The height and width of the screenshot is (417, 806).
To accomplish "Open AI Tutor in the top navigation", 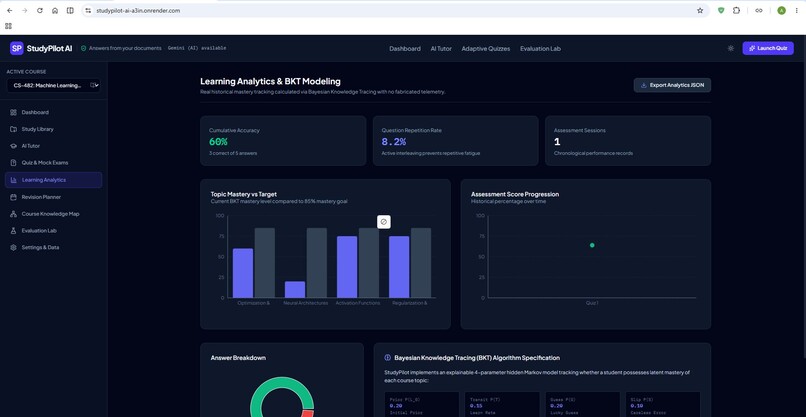I will click(x=441, y=49).
